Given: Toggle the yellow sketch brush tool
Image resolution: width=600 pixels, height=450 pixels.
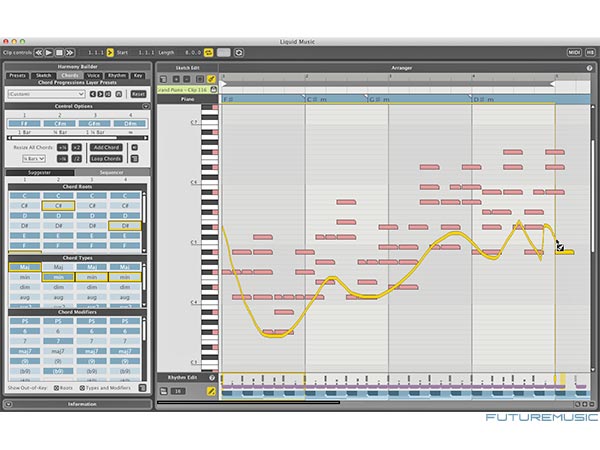Looking at the screenshot, I should 211,79.
